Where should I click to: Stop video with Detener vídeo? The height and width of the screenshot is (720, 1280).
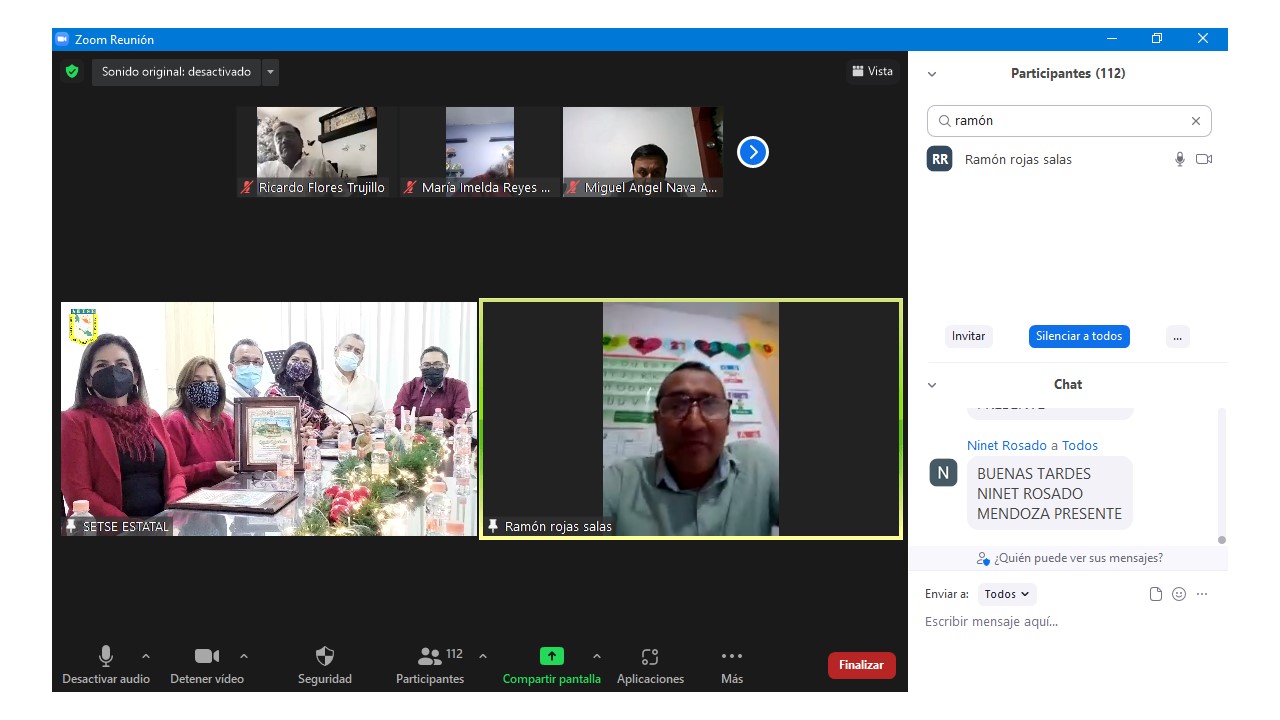click(207, 665)
